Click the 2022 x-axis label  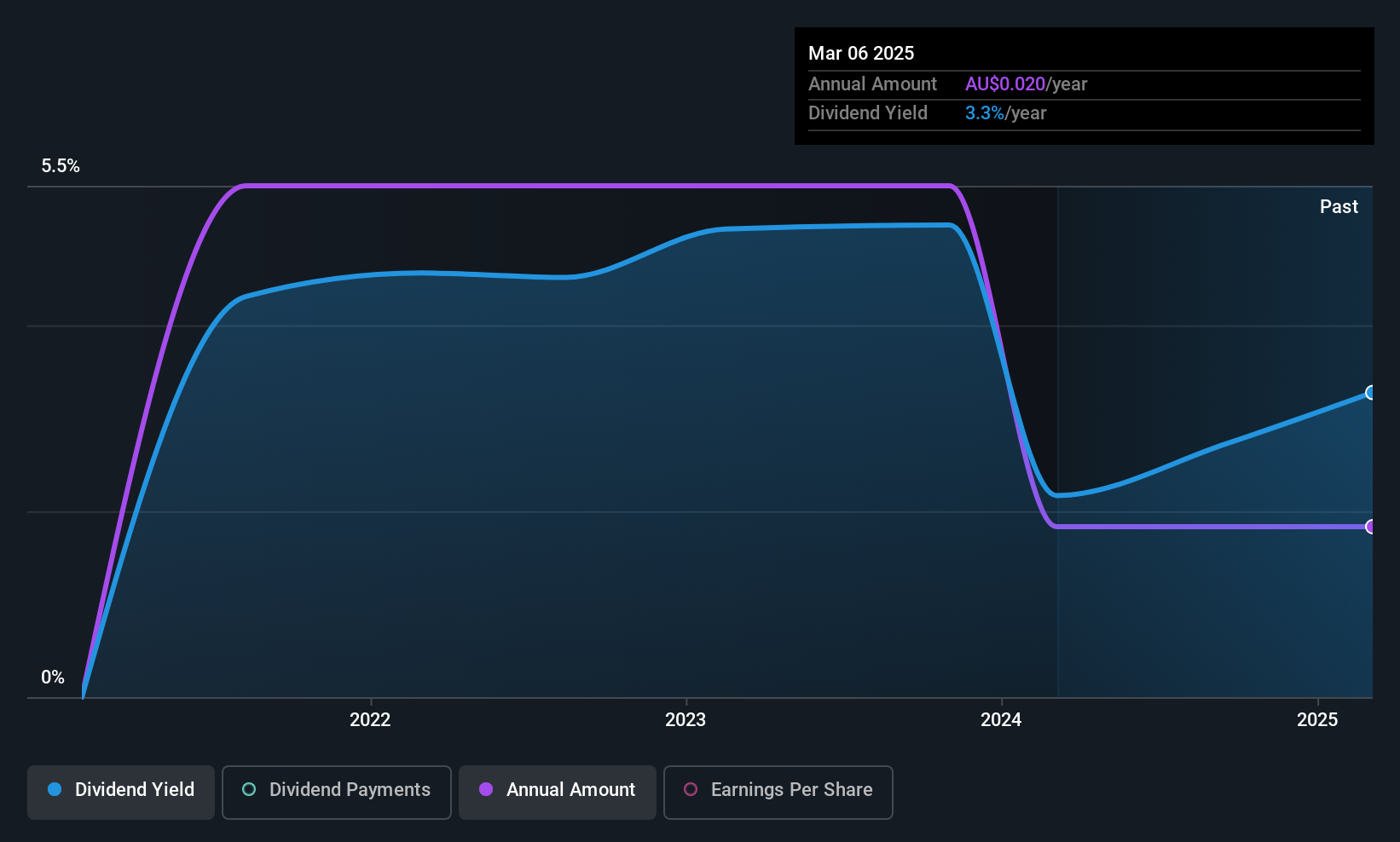(370, 720)
